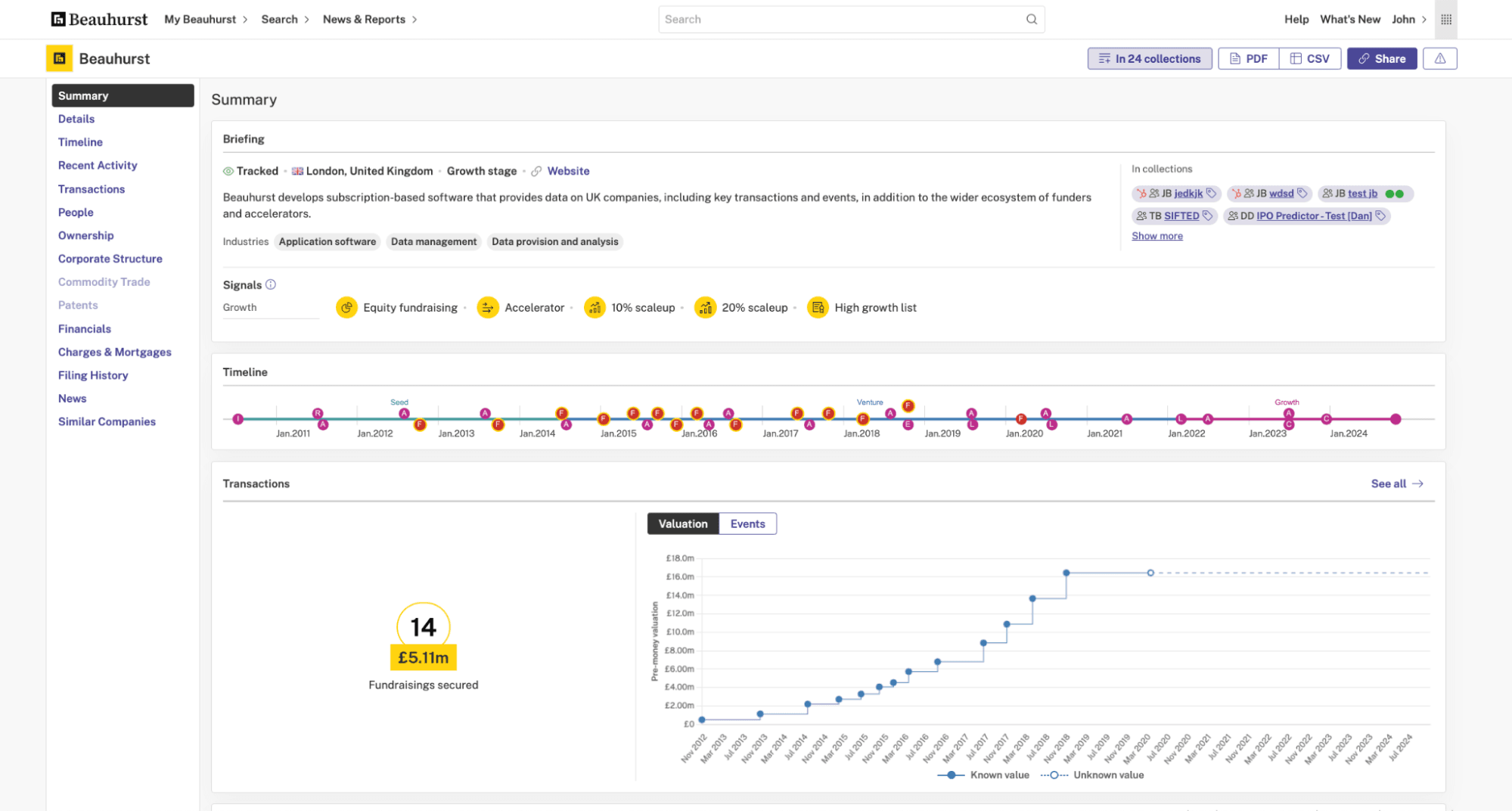
Task: Expand the News & Reports menu
Action: click(x=370, y=19)
